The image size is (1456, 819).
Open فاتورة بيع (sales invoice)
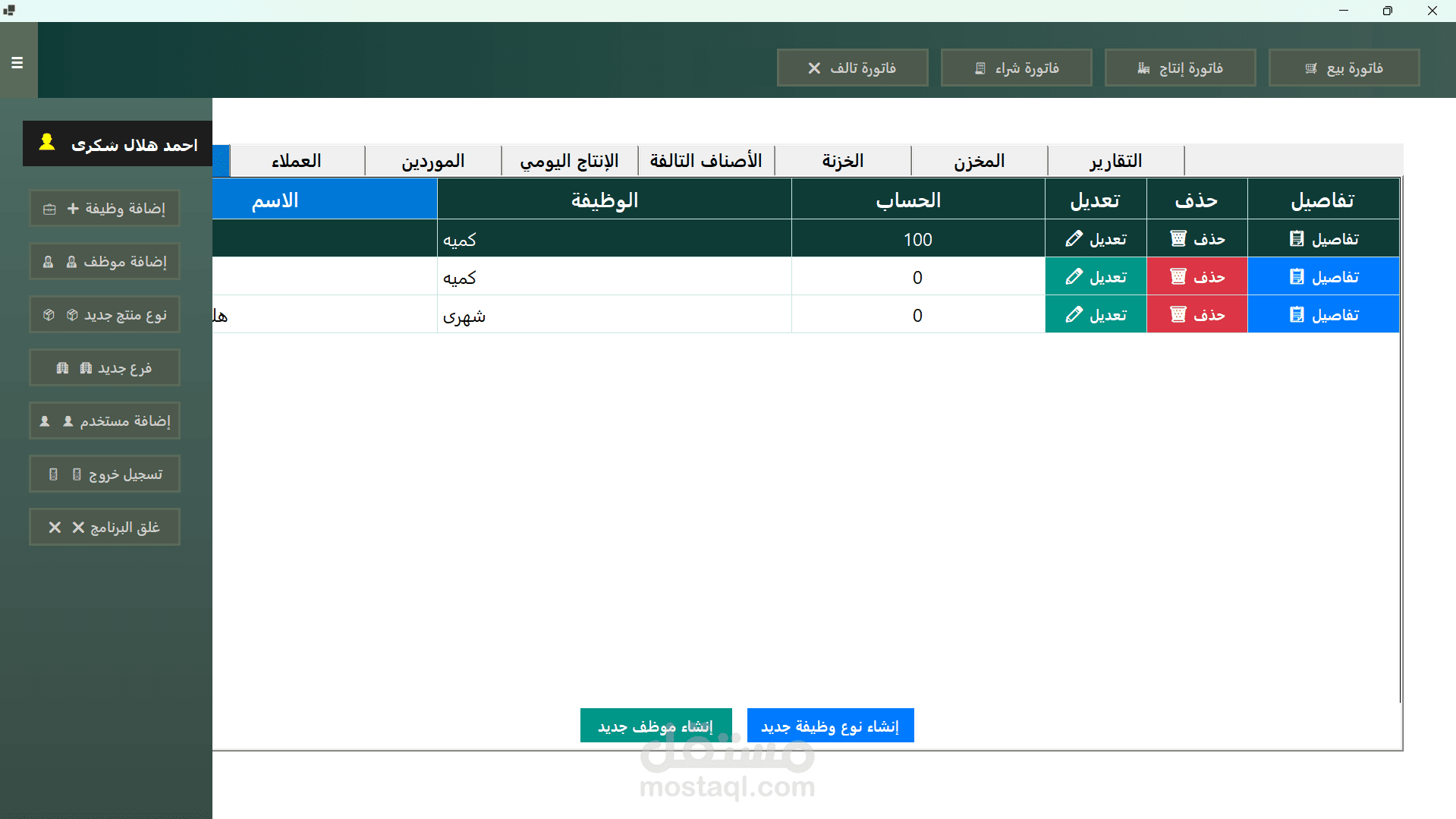1343,68
